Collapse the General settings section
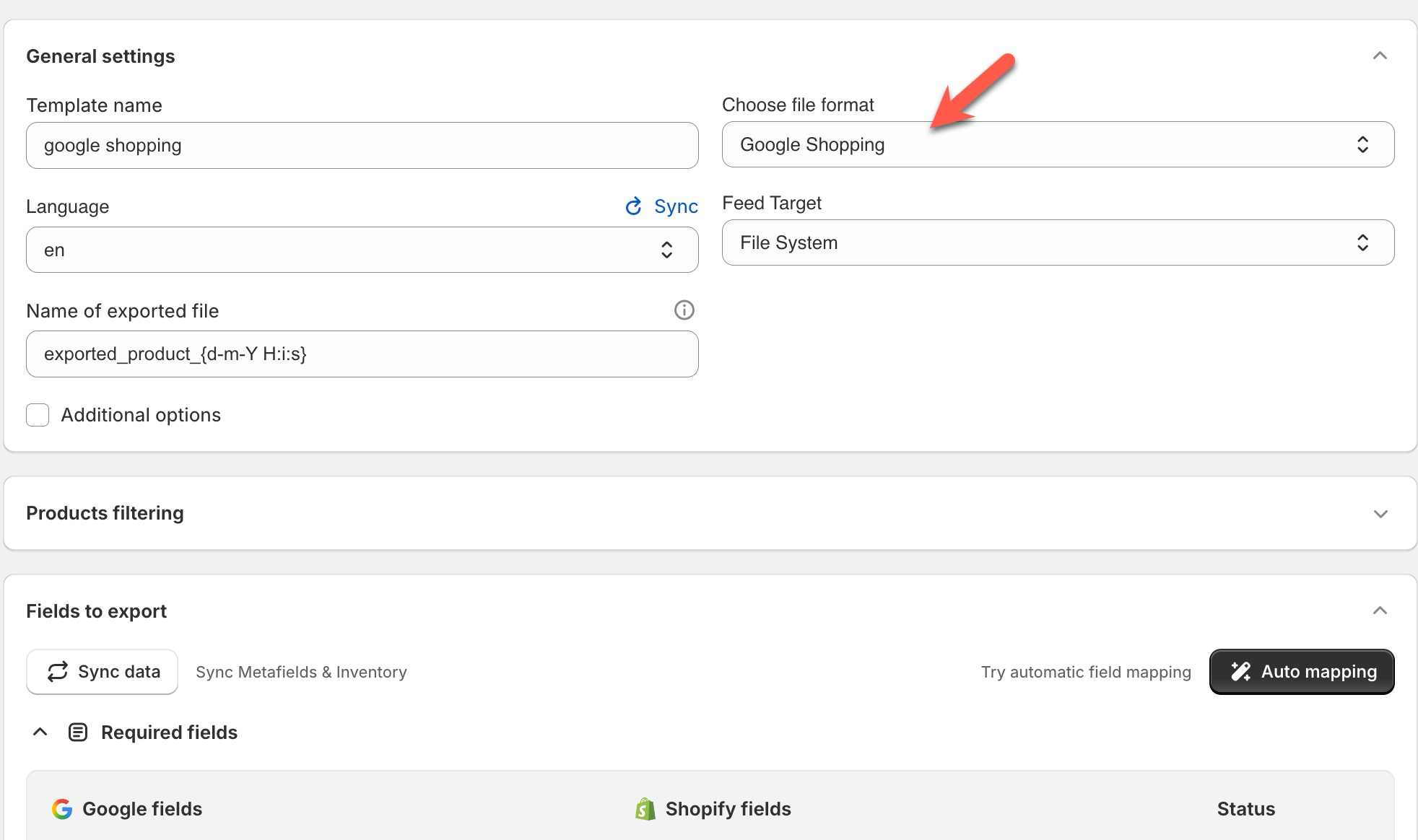Screen dimensions: 1418x840 pos(1380,56)
